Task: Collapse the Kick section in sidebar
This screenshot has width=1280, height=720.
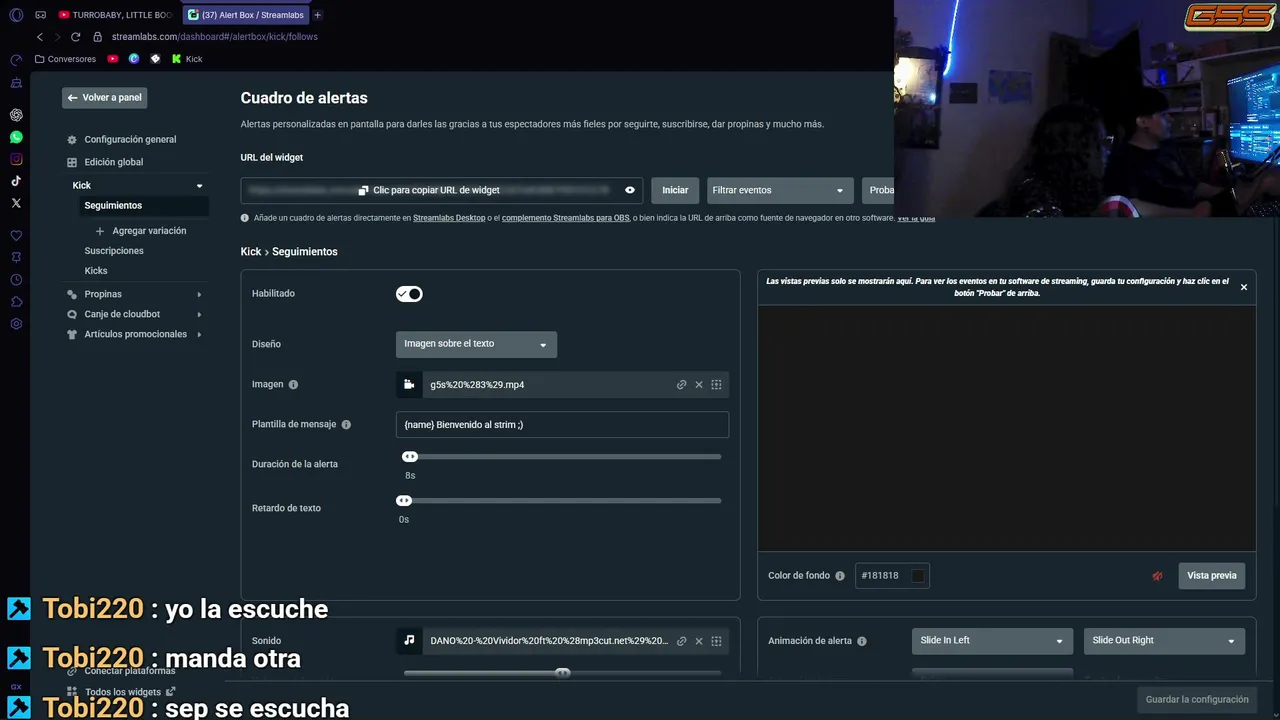Action: [199, 186]
